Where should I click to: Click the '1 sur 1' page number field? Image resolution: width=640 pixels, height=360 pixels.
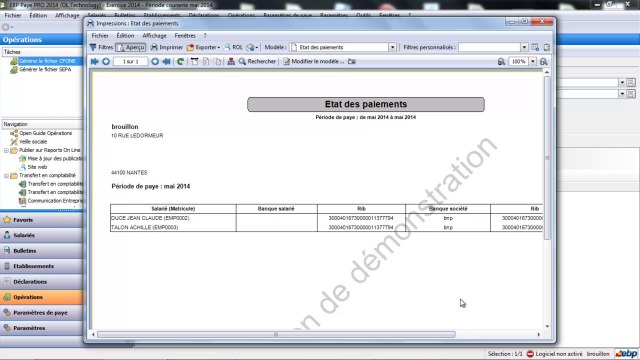tap(131, 61)
